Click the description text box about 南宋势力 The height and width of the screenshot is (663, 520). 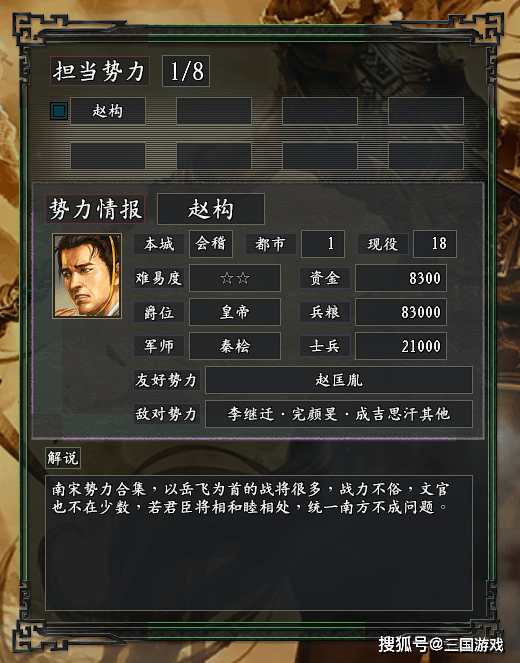point(259,543)
